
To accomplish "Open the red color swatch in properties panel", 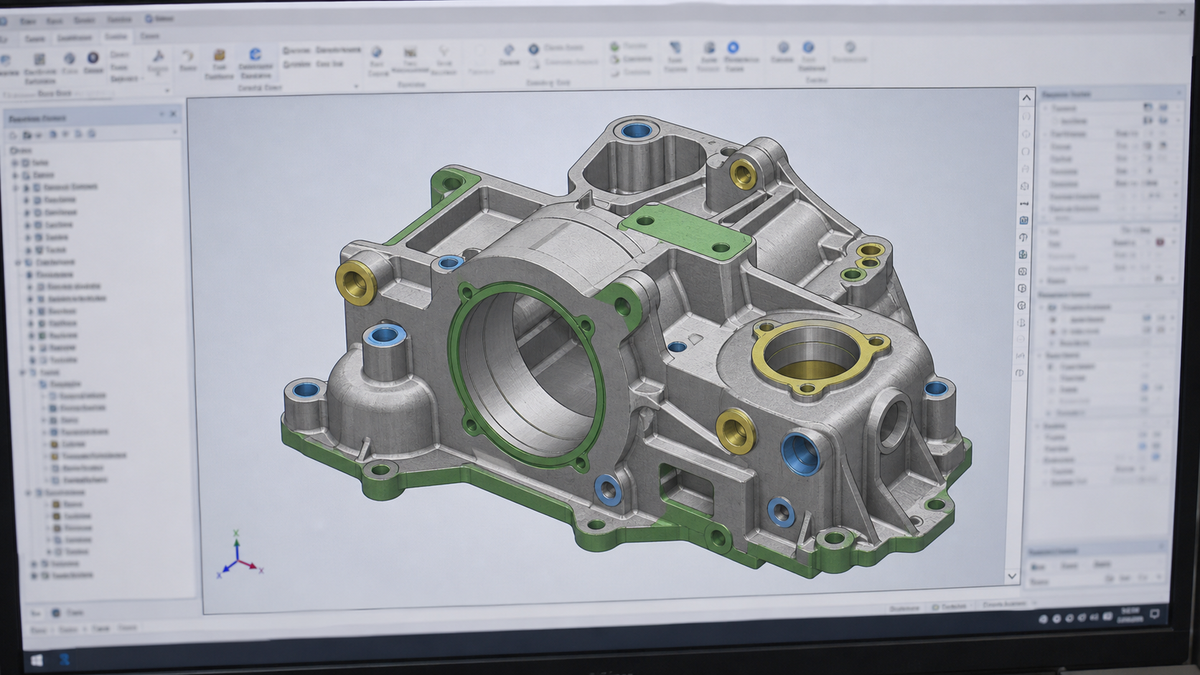I will pos(1160,242).
